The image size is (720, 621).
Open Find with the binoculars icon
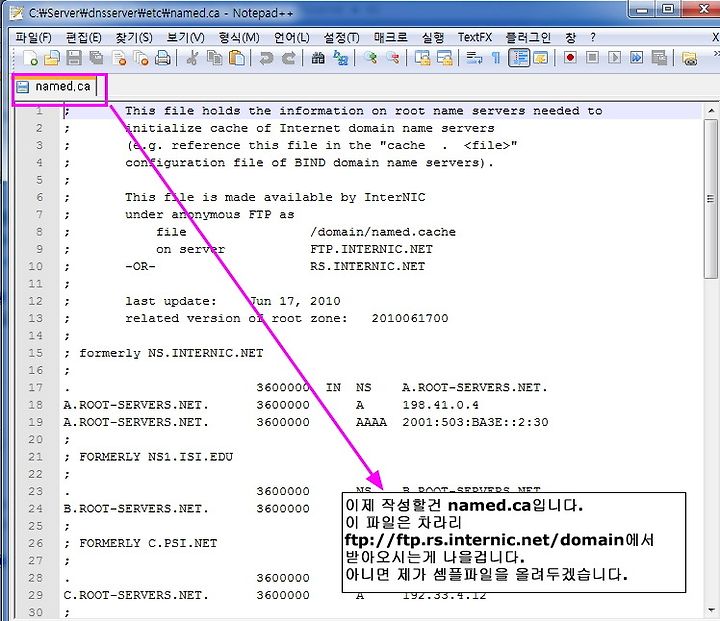[x=318, y=58]
